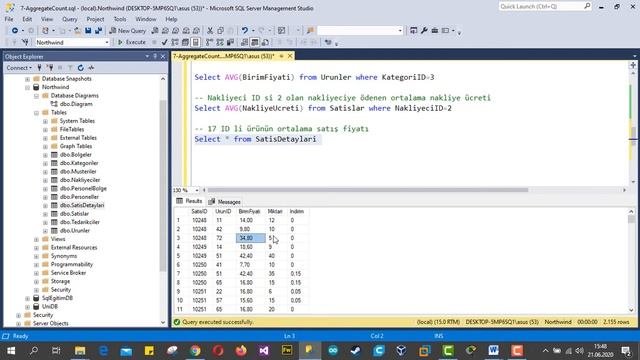Close the Object Explorer panel
This screenshot has height=360, width=640.
pos(163,56)
